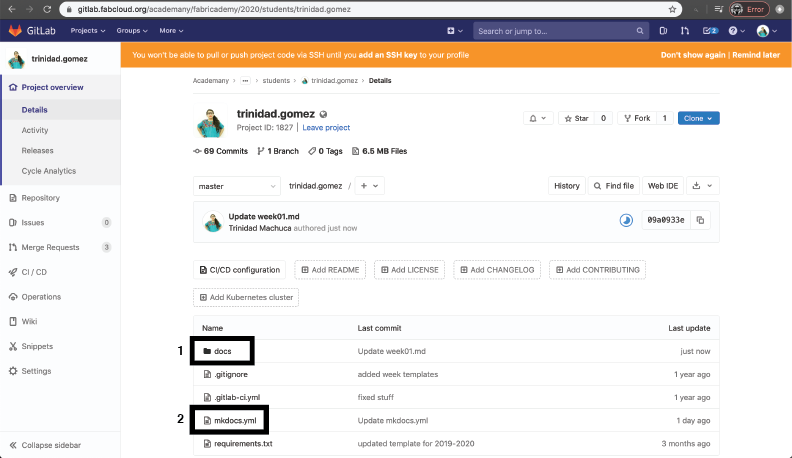
Task: Click the trinidad.gomez sidebar avatar
Action: 16,59
